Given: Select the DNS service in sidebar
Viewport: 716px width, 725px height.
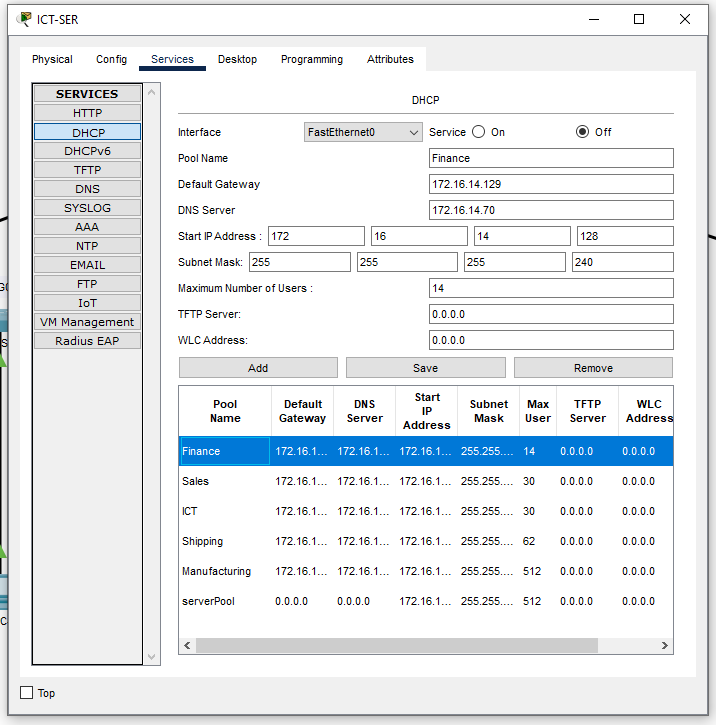Looking at the screenshot, I should click(x=87, y=189).
